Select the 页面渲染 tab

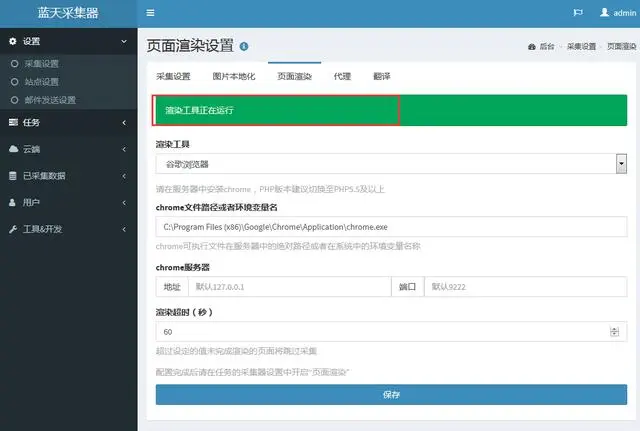pos(294,76)
